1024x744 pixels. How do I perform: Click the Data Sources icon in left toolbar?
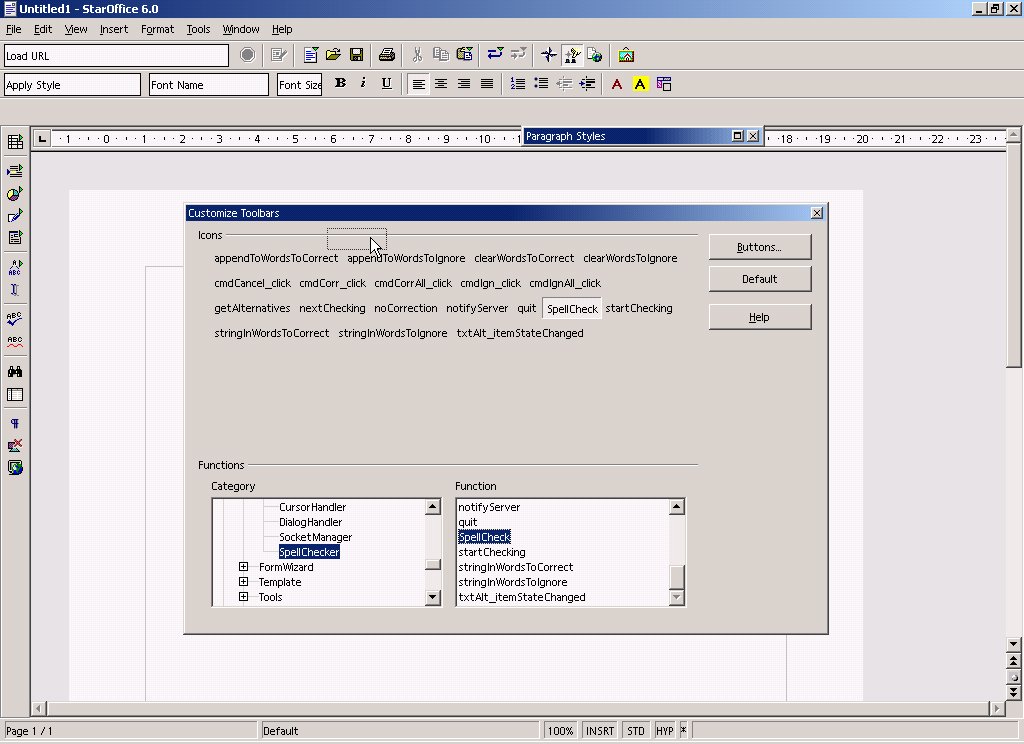pos(15,395)
